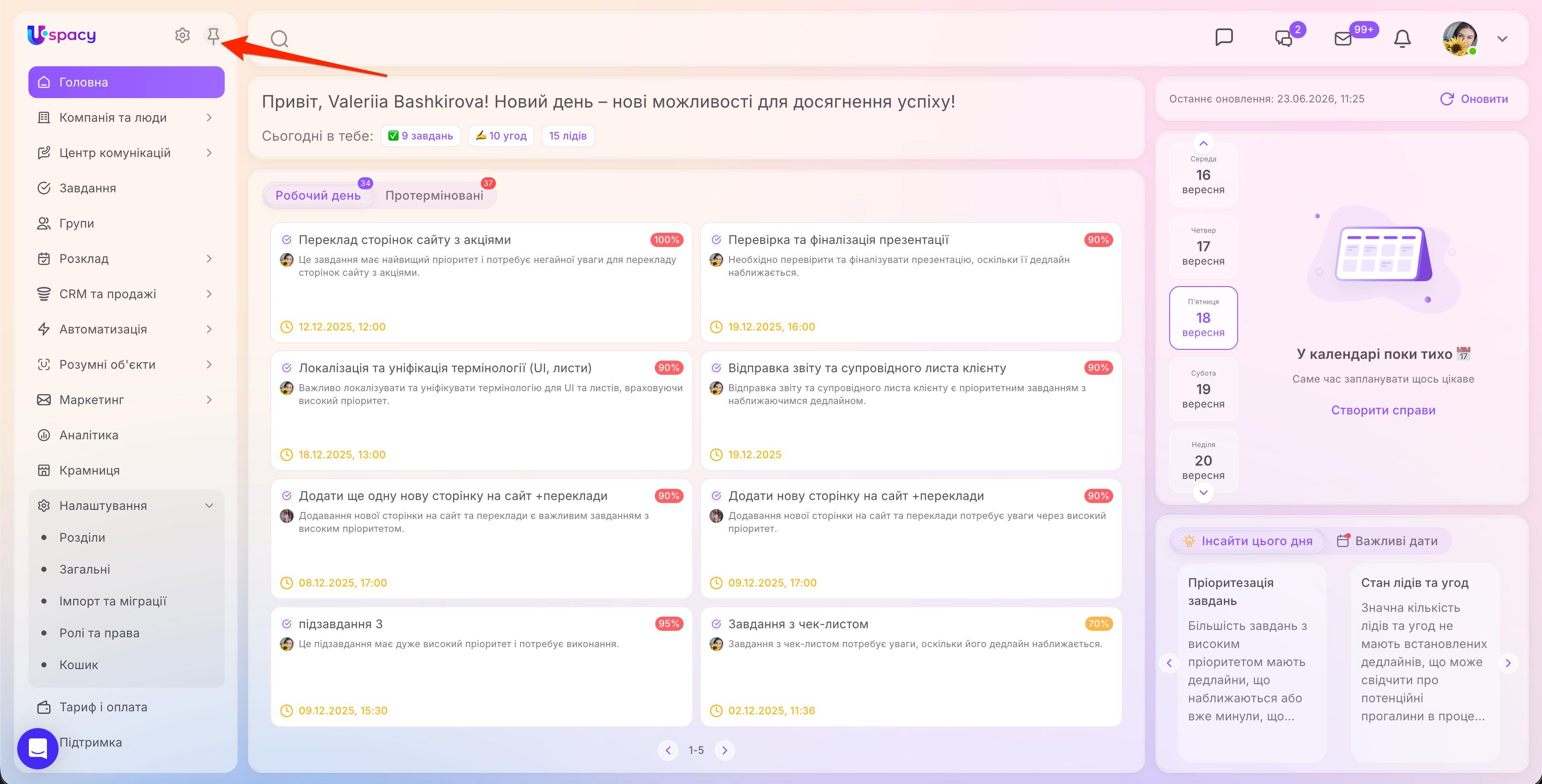
Task: Mark "Переклад сторінок сайту з акціями" task complete
Action: (x=287, y=239)
